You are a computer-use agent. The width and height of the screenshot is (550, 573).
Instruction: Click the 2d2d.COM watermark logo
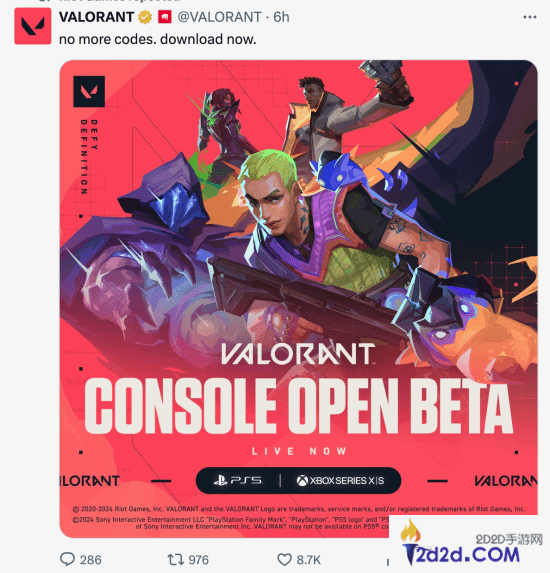[x=463, y=543]
